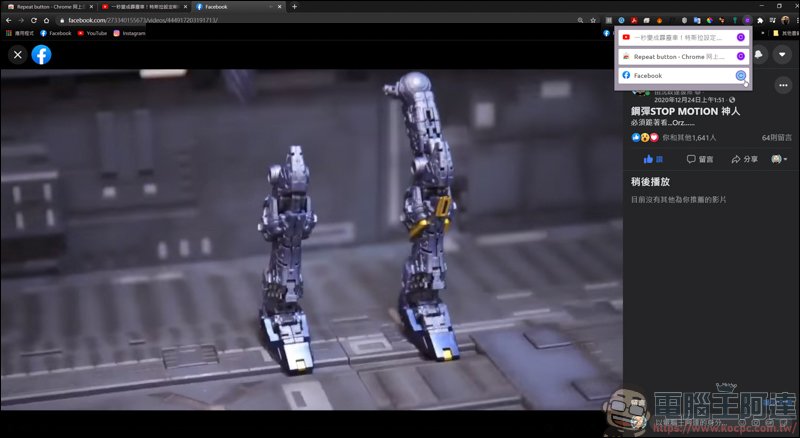Open the Instagram bookmark
Viewport: 800px width, 438px height.
130,33
